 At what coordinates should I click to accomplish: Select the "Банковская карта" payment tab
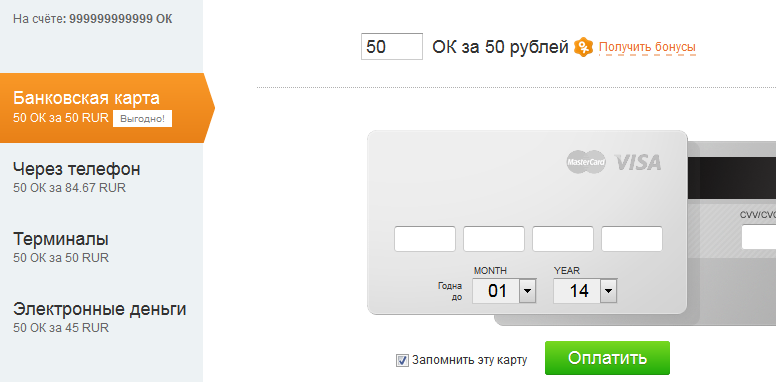coord(101,108)
